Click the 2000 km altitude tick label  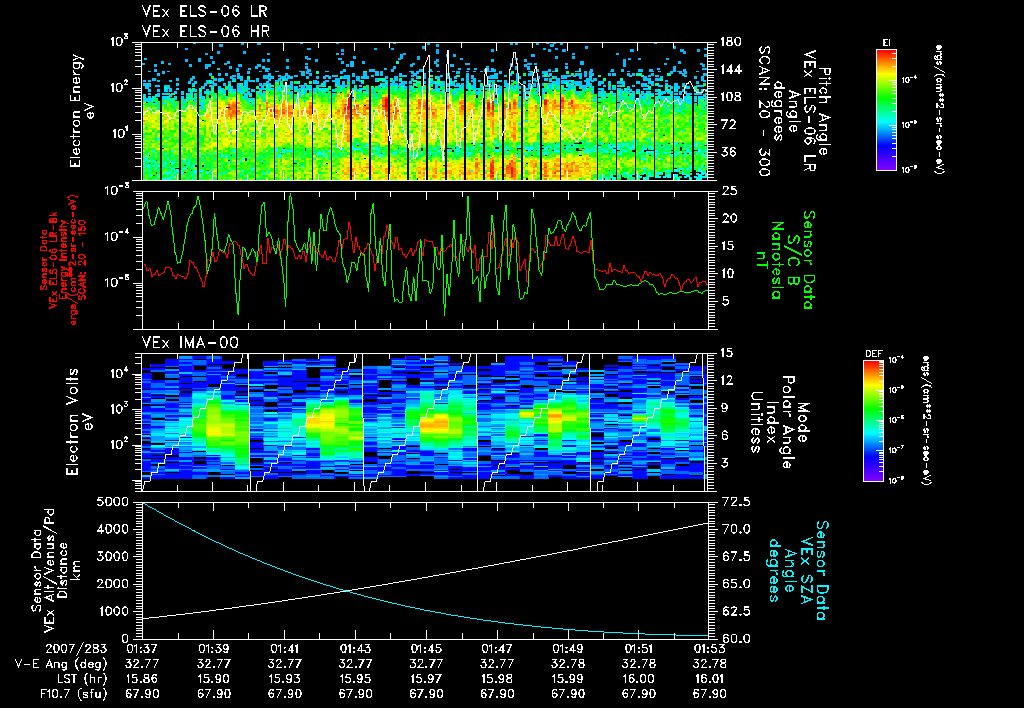(x=110, y=584)
